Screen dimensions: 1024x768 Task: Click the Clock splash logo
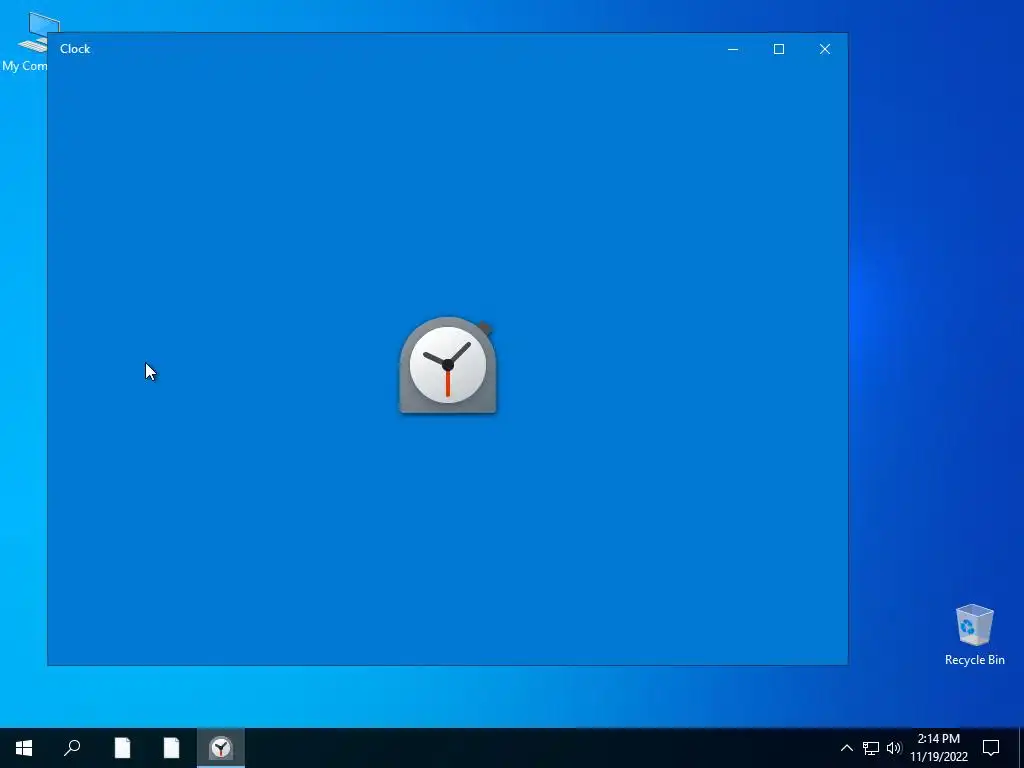(448, 366)
